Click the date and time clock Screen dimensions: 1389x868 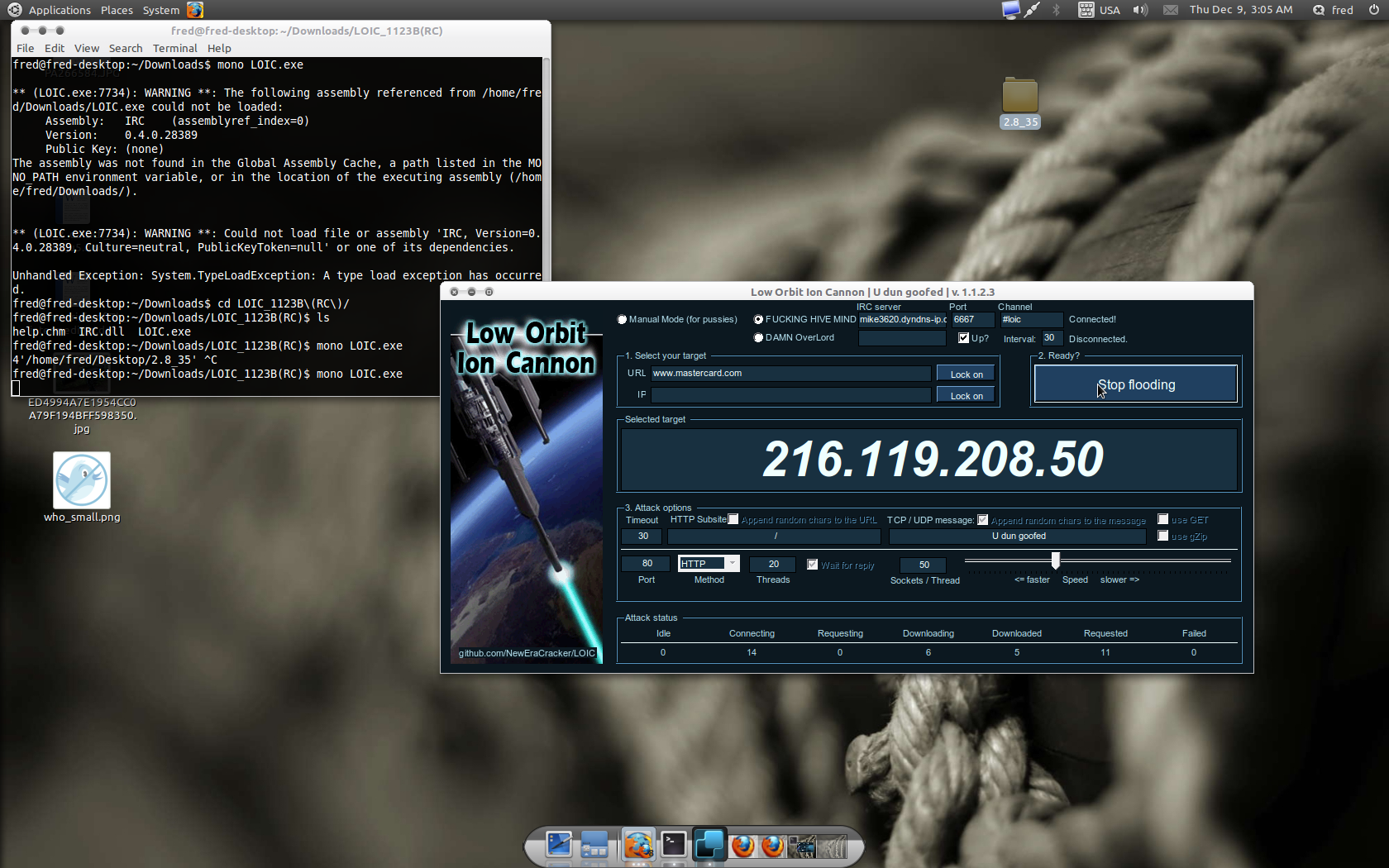(1241, 10)
